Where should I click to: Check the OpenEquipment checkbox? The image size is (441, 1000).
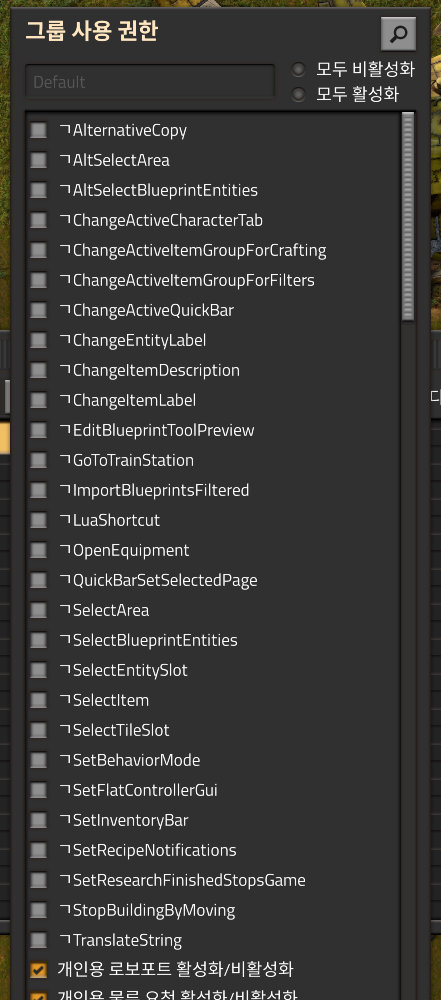pyautogui.click(x=39, y=550)
